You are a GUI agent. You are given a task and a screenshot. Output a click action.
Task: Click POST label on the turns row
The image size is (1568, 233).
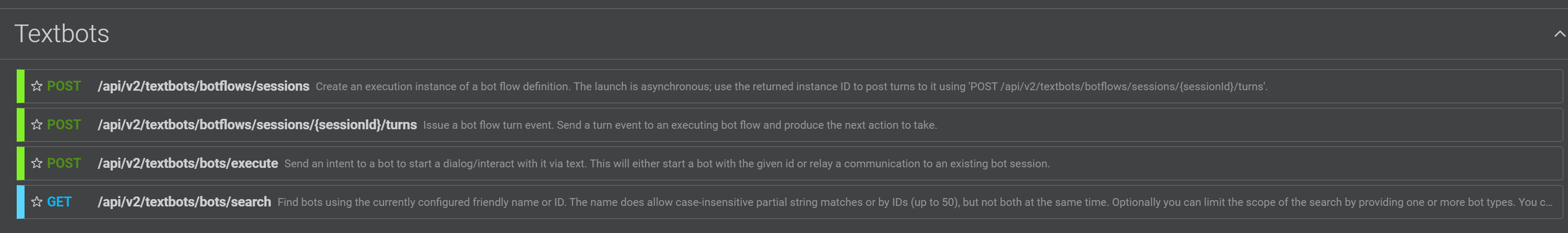pos(64,125)
